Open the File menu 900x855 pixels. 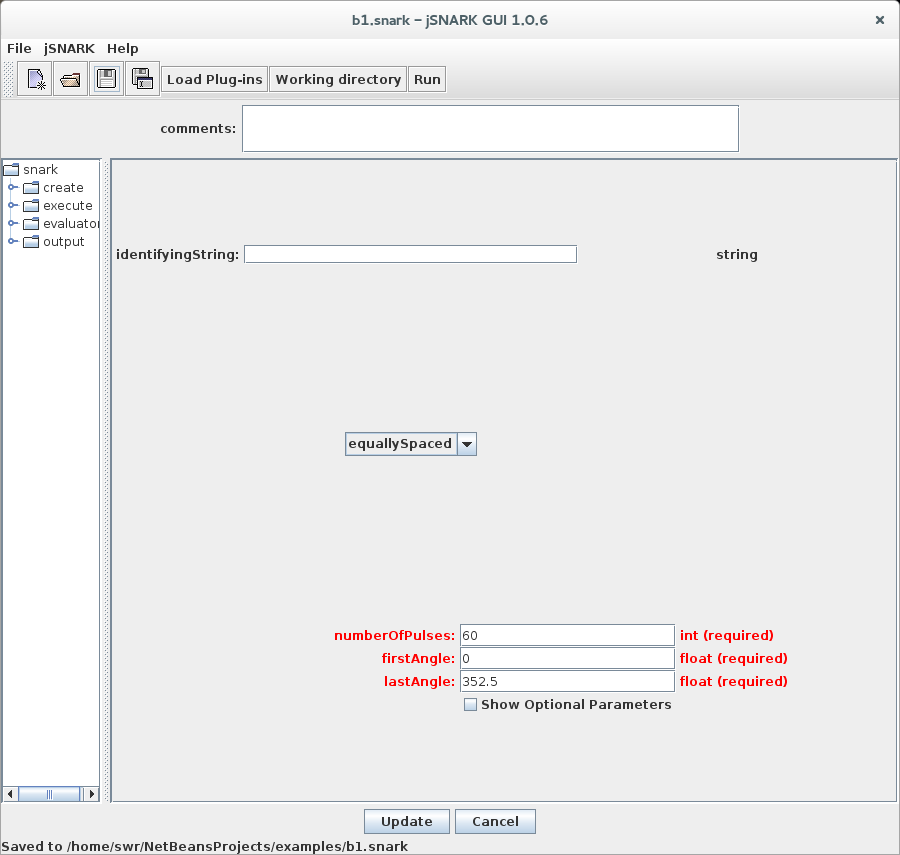pyautogui.click(x=19, y=48)
